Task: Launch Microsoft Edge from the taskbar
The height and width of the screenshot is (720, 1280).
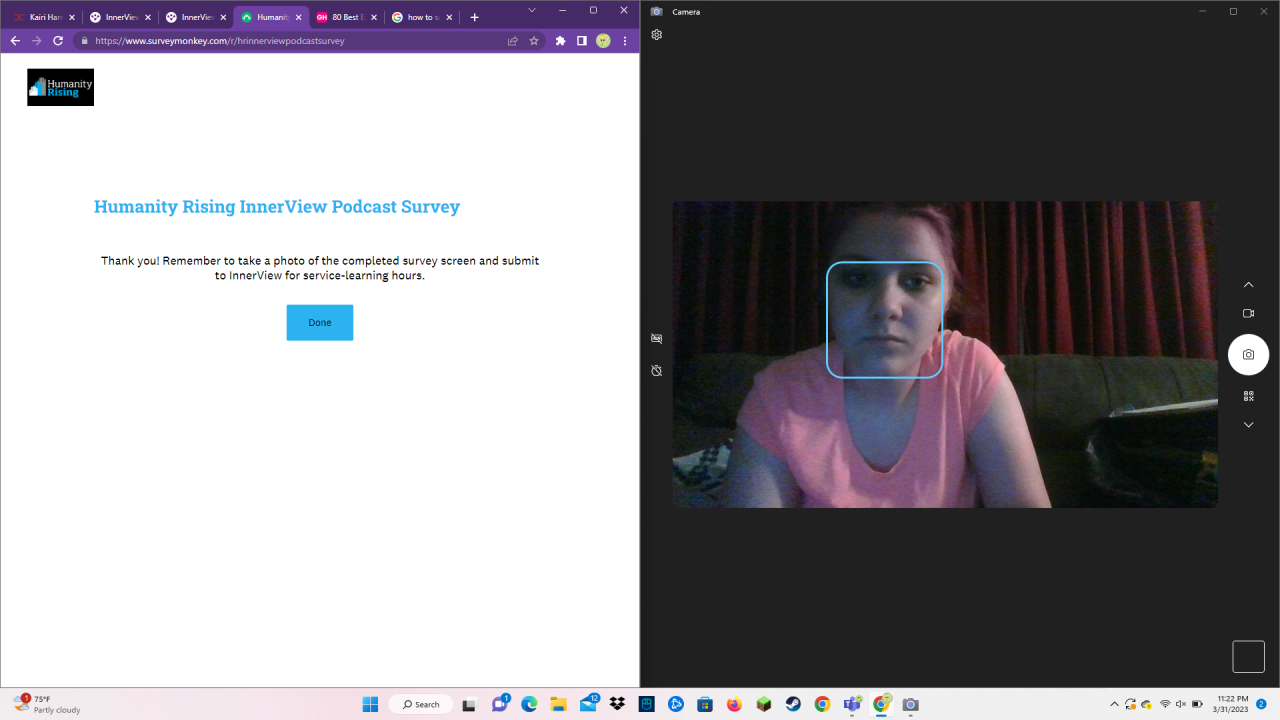Action: pos(529,704)
